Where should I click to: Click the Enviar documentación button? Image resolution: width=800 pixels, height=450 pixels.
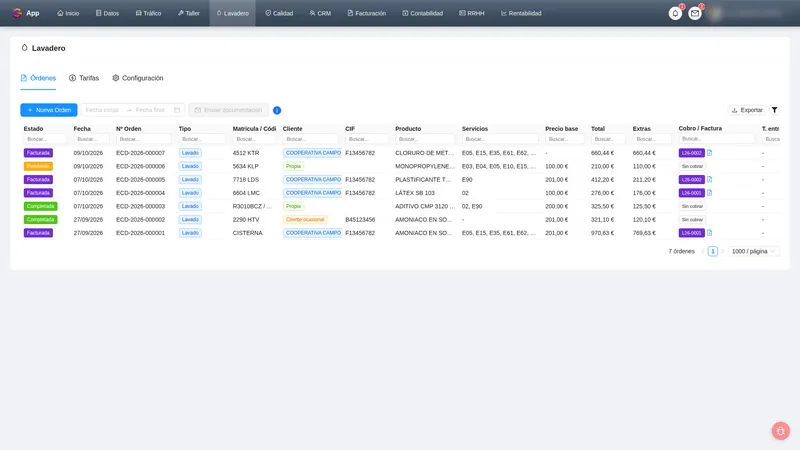point(229,110)
